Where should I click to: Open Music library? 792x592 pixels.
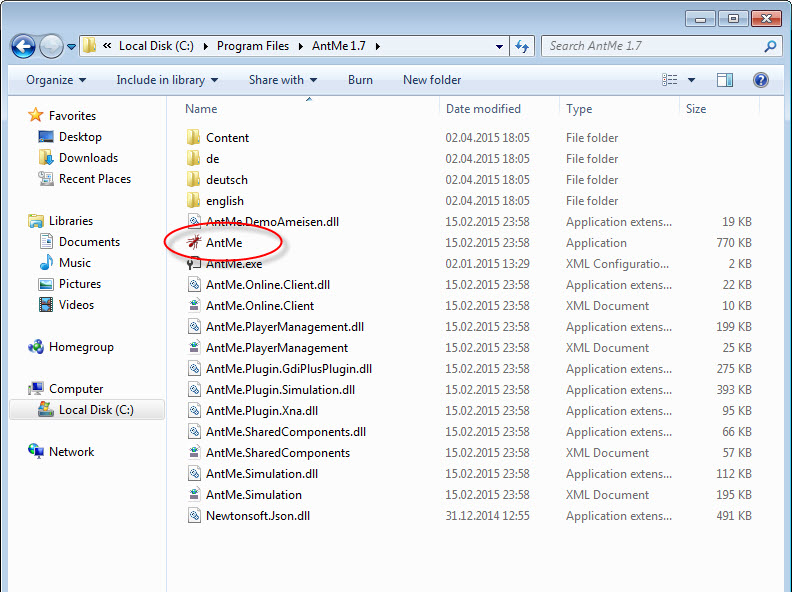pyautogui.click(x=74, y=263)
